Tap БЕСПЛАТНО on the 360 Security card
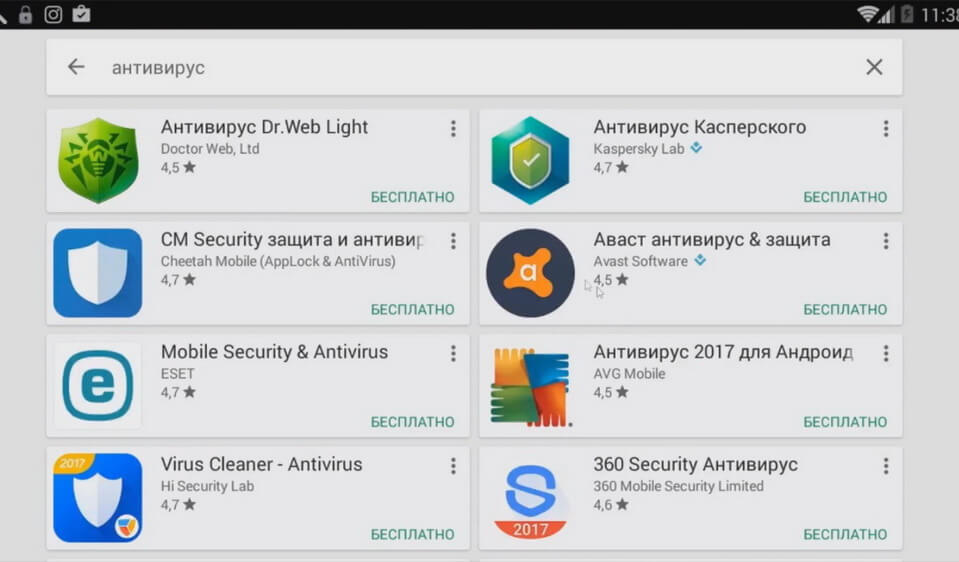This screenshot has height=562, width=959. tap(845, 534)
